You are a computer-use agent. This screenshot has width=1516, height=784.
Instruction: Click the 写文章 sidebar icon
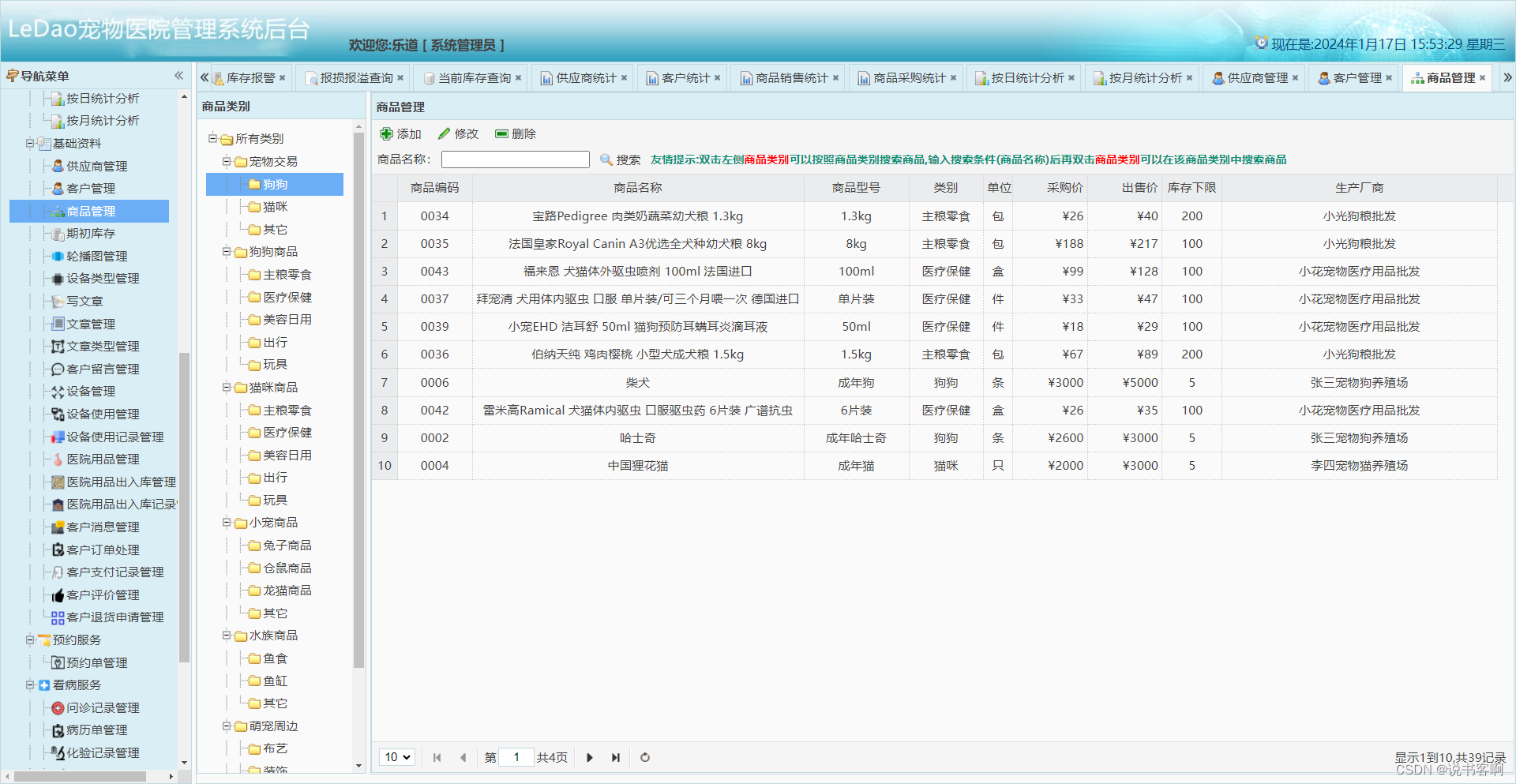[56, 301]
